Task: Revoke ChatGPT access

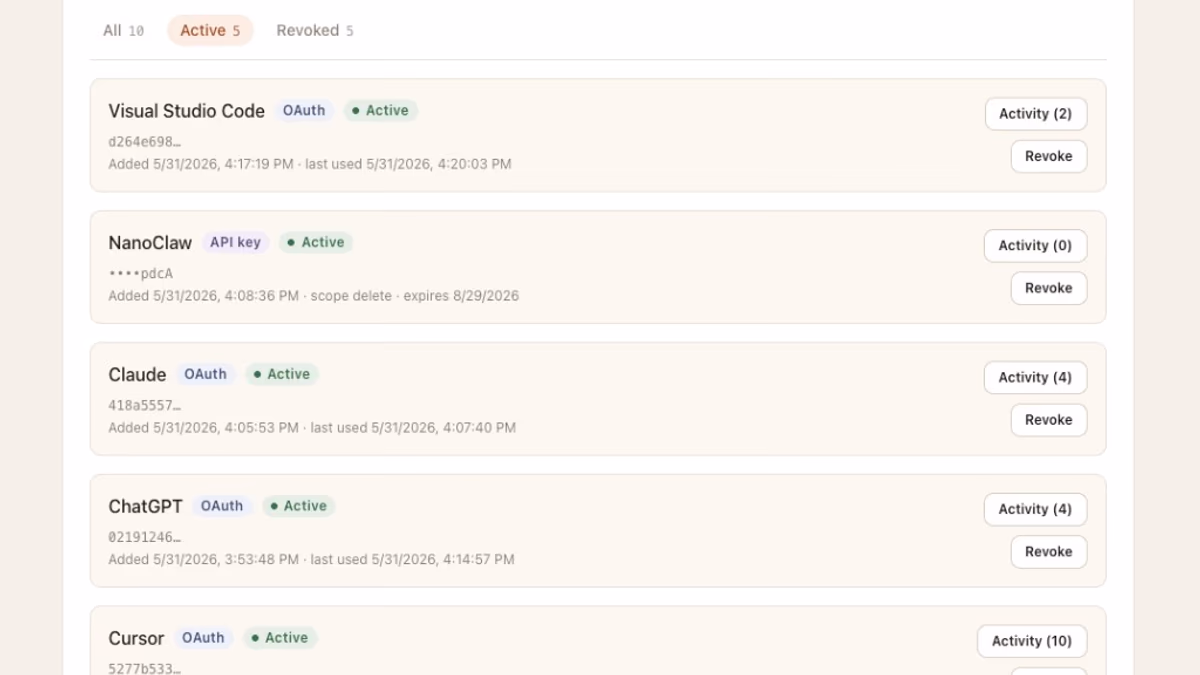Action: [x=1048, y=552]
